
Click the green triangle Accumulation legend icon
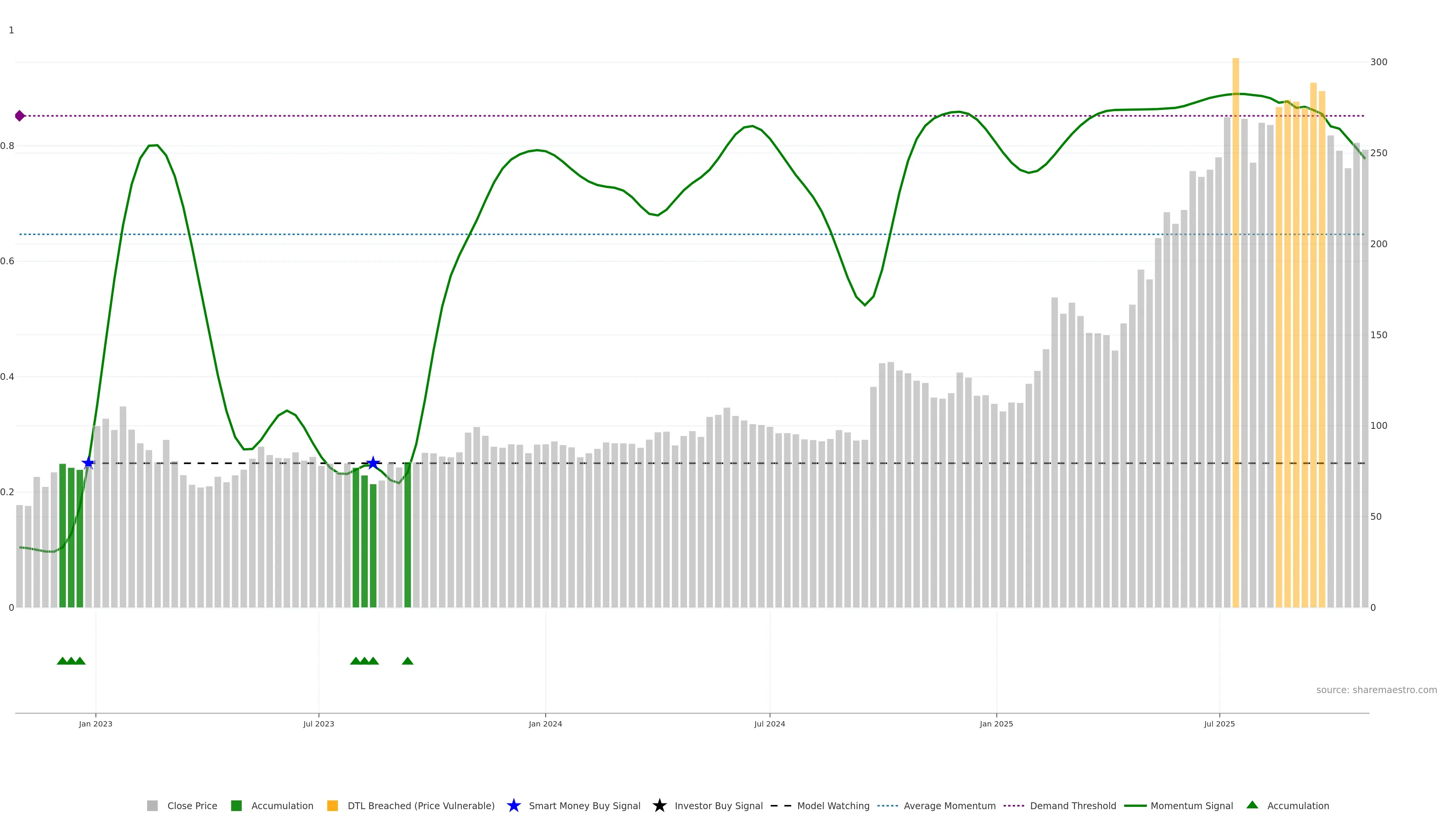[x=1252, y=805]
